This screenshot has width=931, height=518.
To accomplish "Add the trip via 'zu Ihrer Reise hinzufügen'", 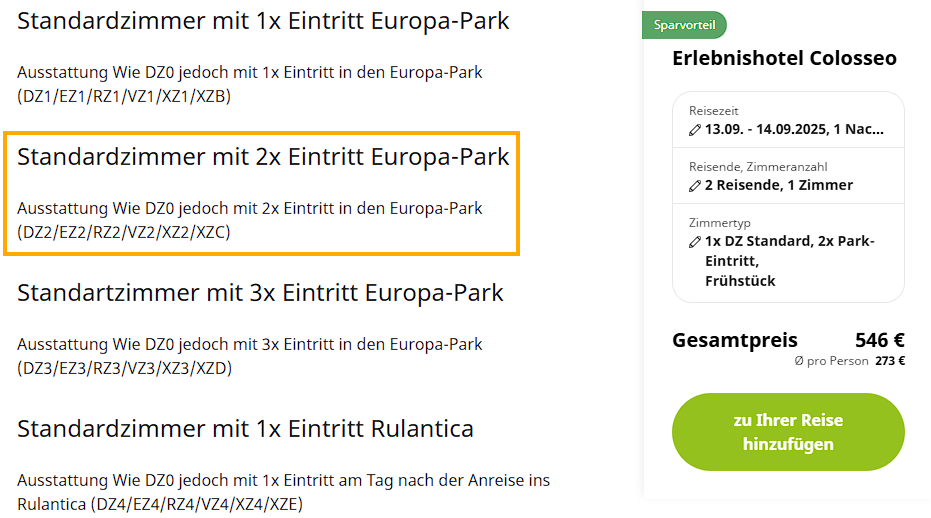I will coord(788,432).
